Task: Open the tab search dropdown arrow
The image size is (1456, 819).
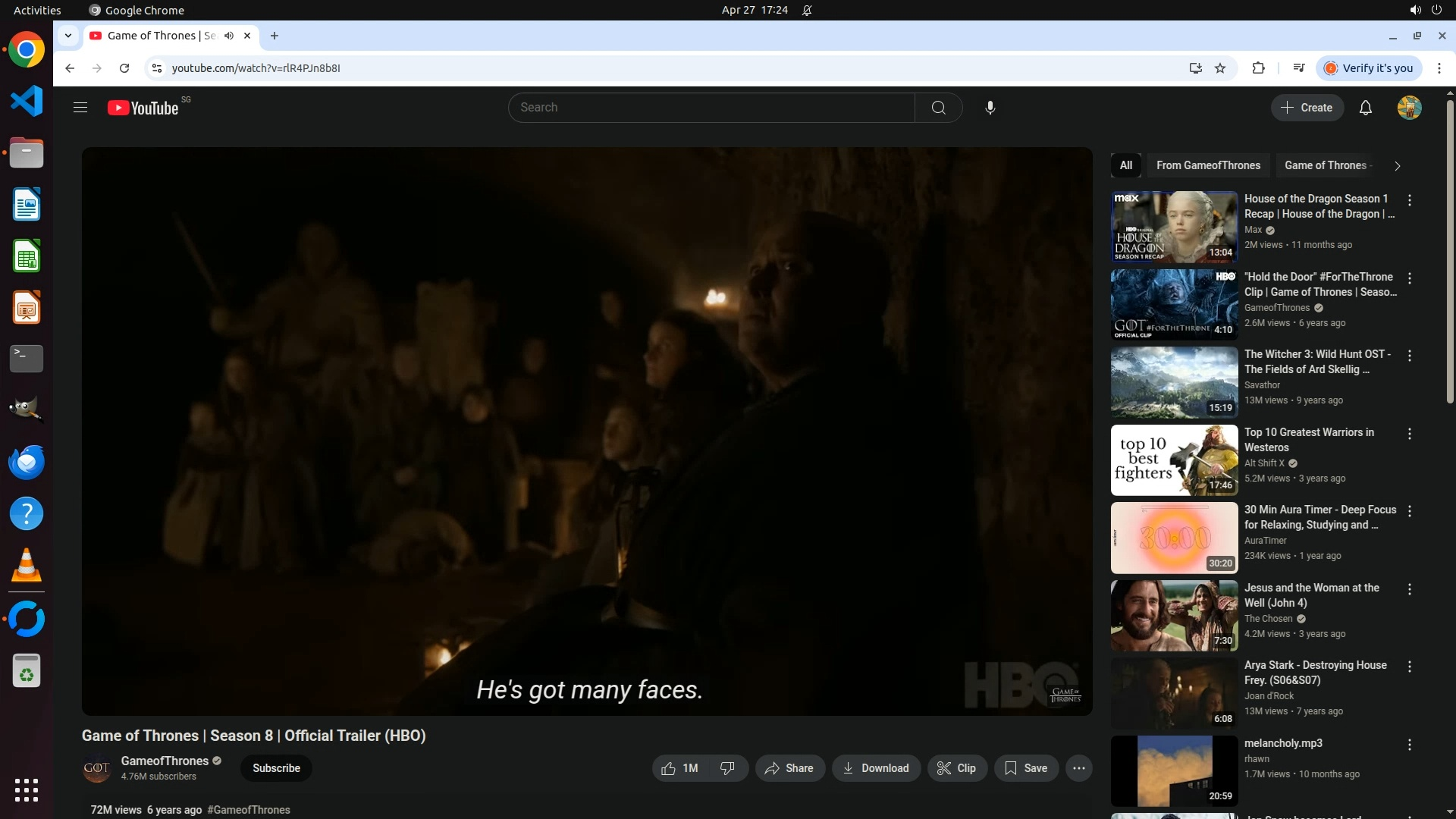Action: coord(68,36)
